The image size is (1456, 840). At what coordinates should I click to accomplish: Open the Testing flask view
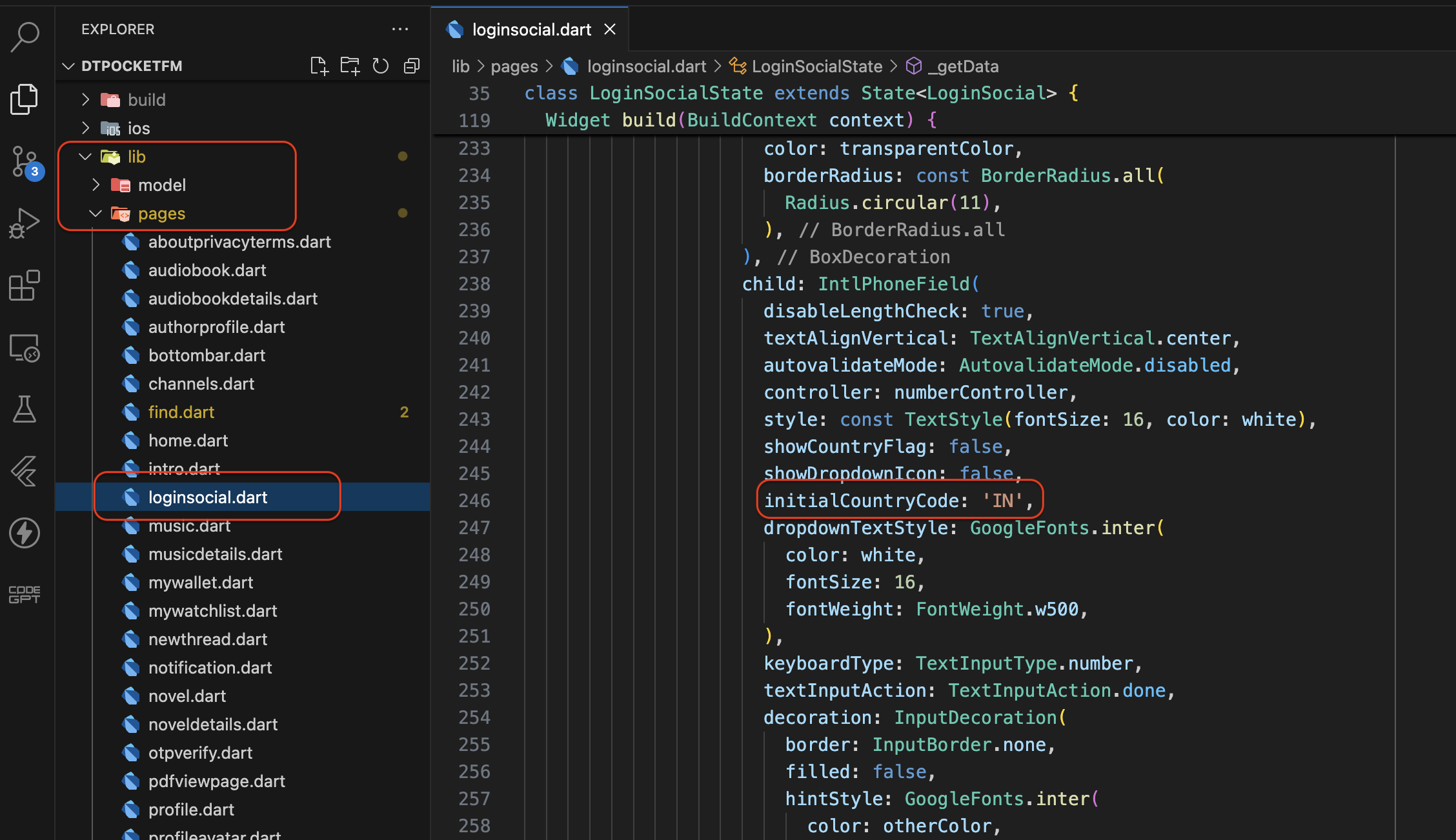click(x=25, y=409)
